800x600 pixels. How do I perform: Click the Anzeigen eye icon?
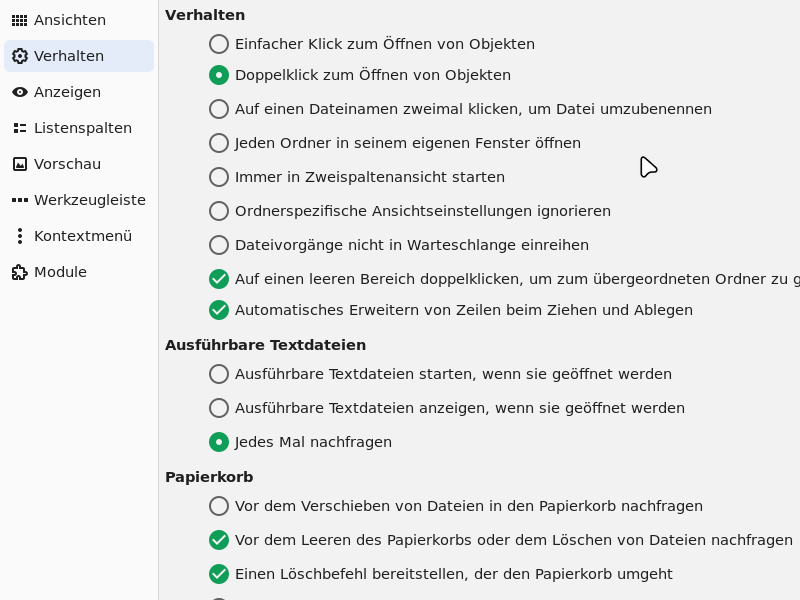20,92
